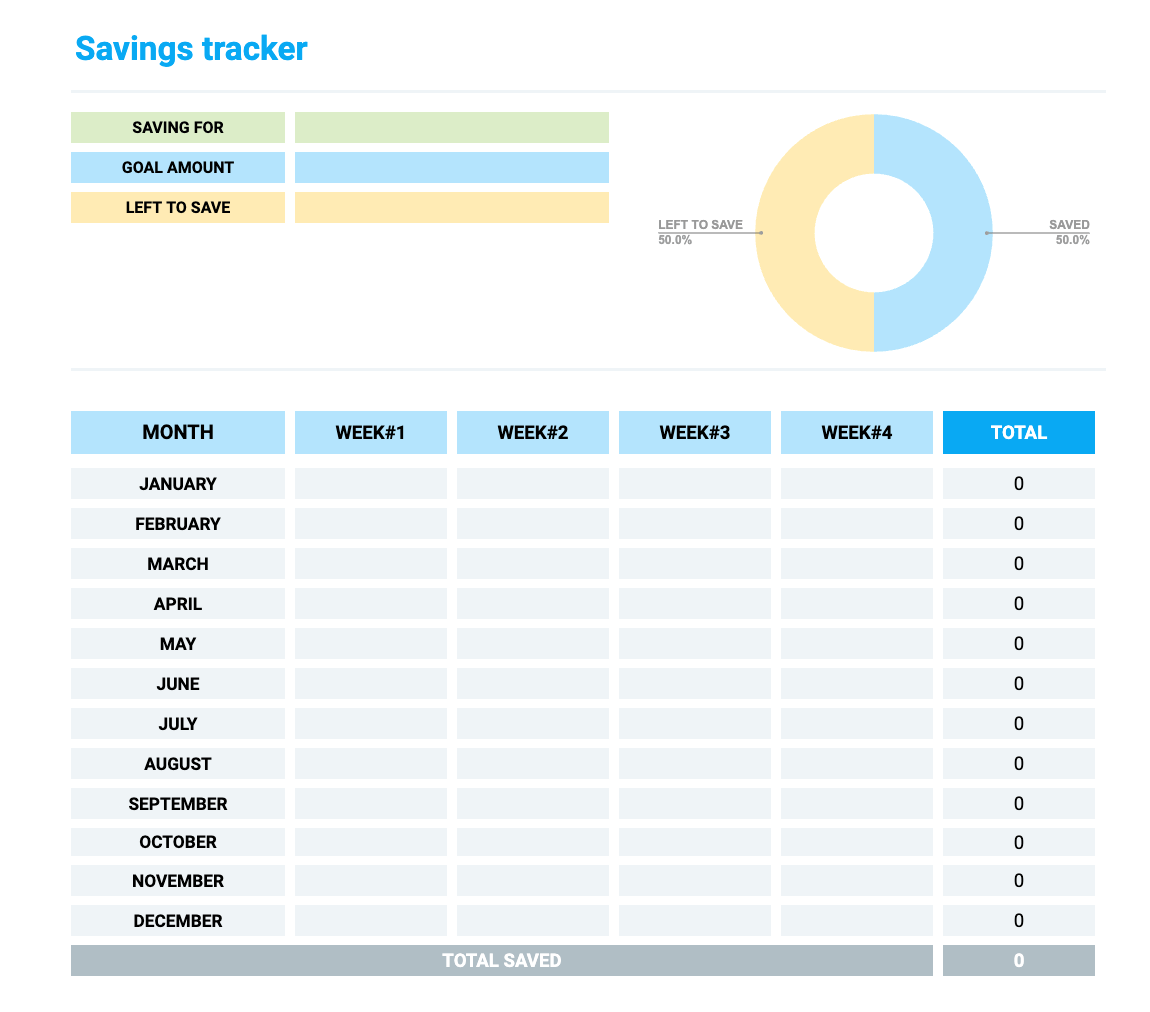The image size is (1150, 1012).
Task: Click February's WEEK#3 cell
Action: (x=695, y=524)
